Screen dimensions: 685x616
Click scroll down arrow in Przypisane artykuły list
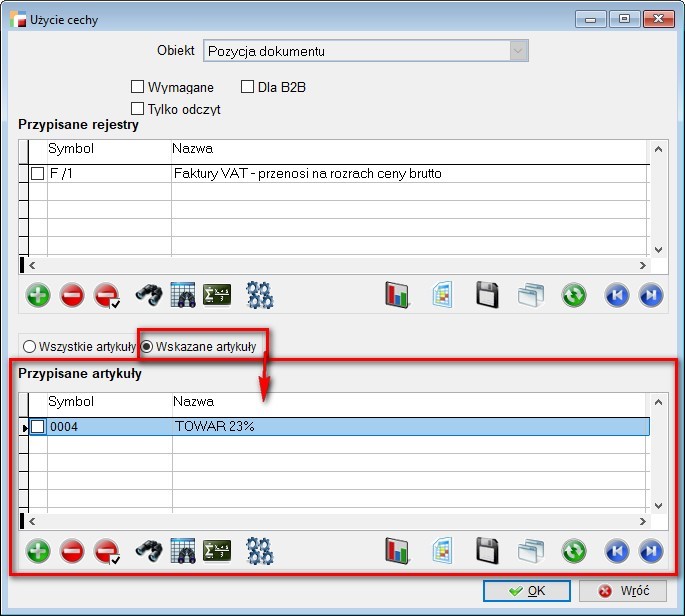tap(659, 506)
